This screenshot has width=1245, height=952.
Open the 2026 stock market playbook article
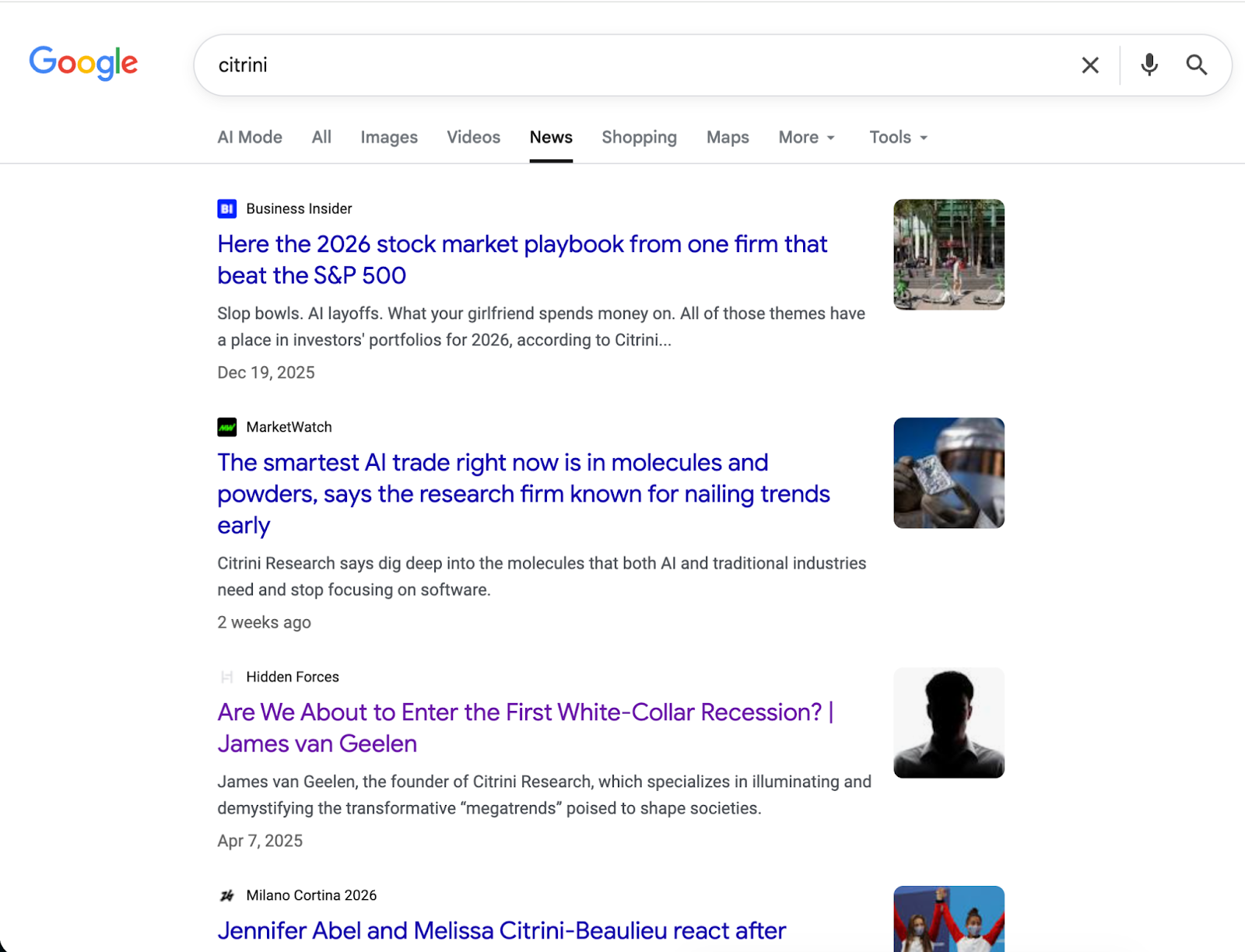[x=522, y=260]
